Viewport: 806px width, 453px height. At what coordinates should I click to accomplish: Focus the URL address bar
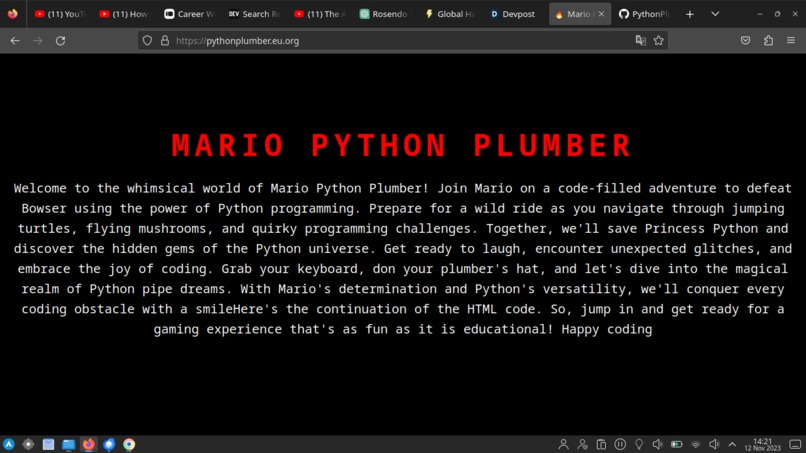(x=401, y=41)
